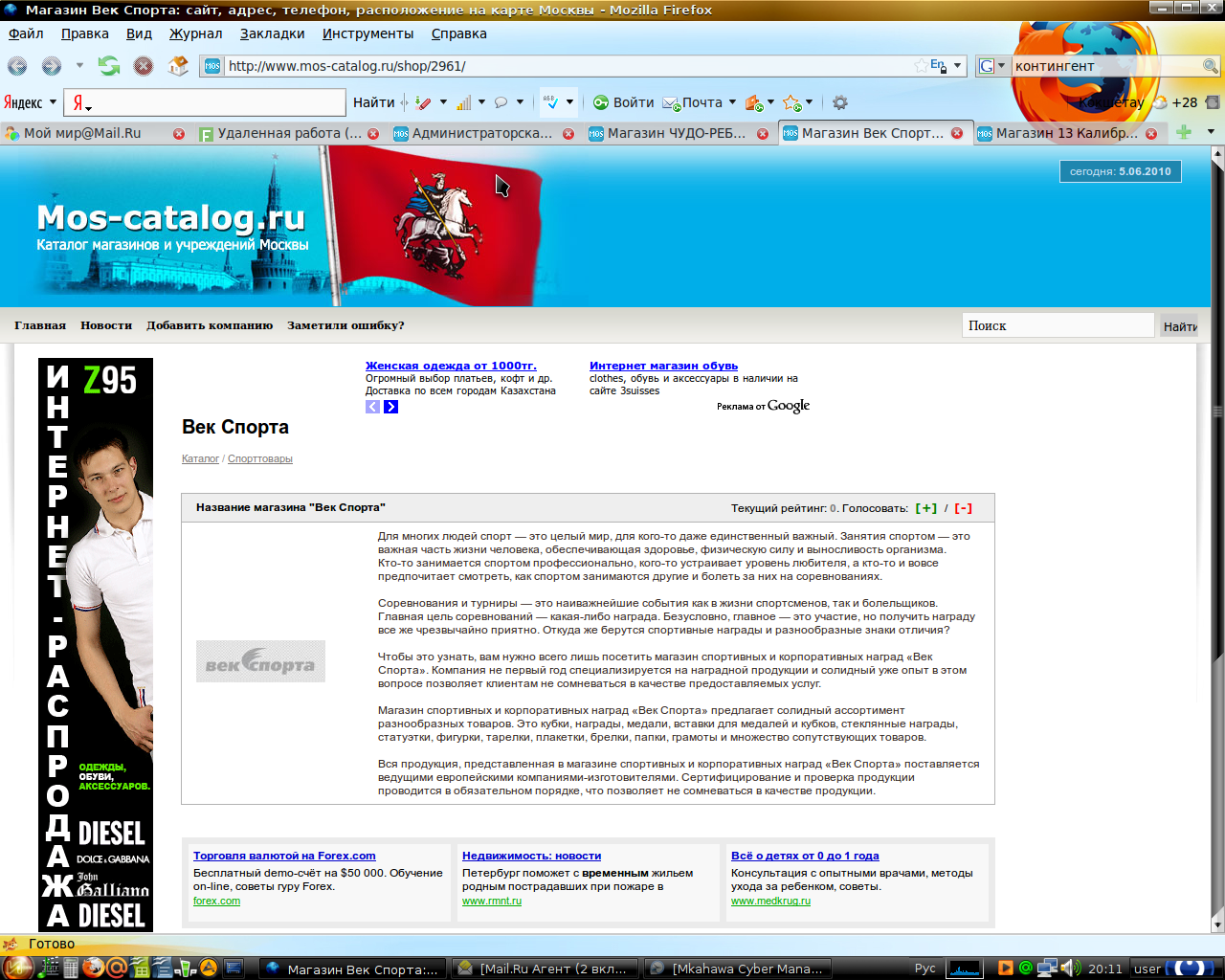The width and height of the screenshot is (1225, 980).
Task: Stop loading the page
Action: tap(144, 66)
